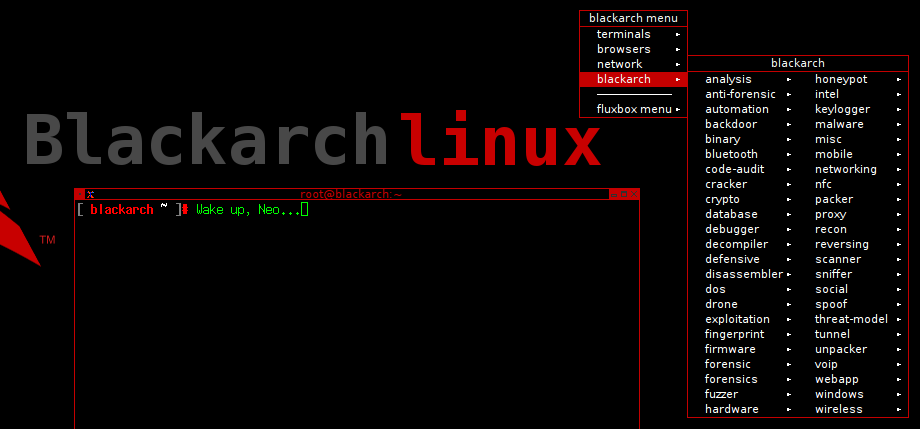Choose the webapp category
Image resolution: width=920 pixels, height=429 pixels.
tap(853, 379)
